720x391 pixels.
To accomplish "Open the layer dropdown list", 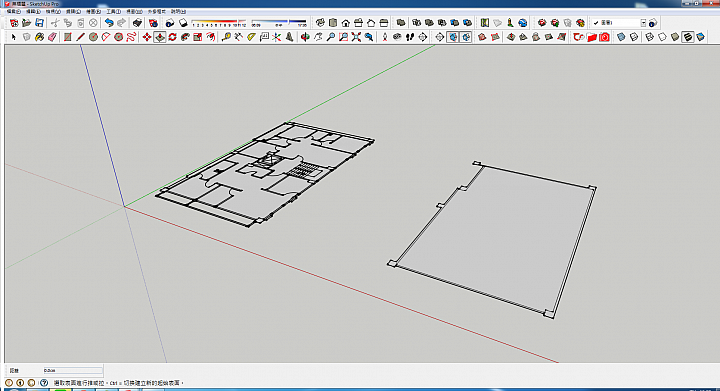I will tap(643, 22).
